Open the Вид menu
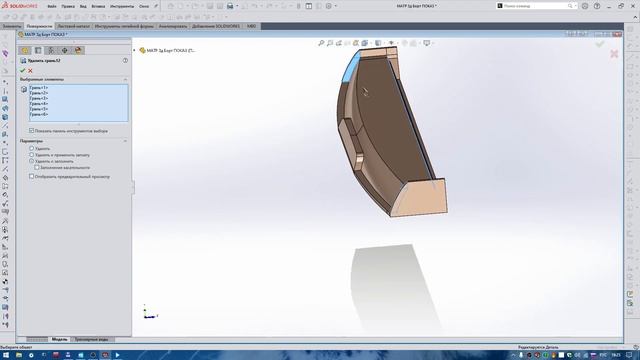640x360 pixels. [83, 7]
